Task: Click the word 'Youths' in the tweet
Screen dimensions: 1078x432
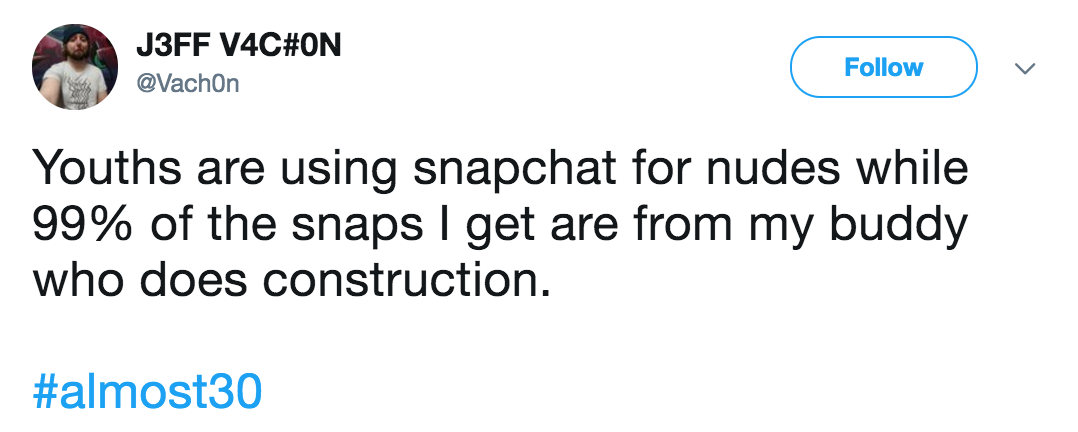Action: coord(108,169)
